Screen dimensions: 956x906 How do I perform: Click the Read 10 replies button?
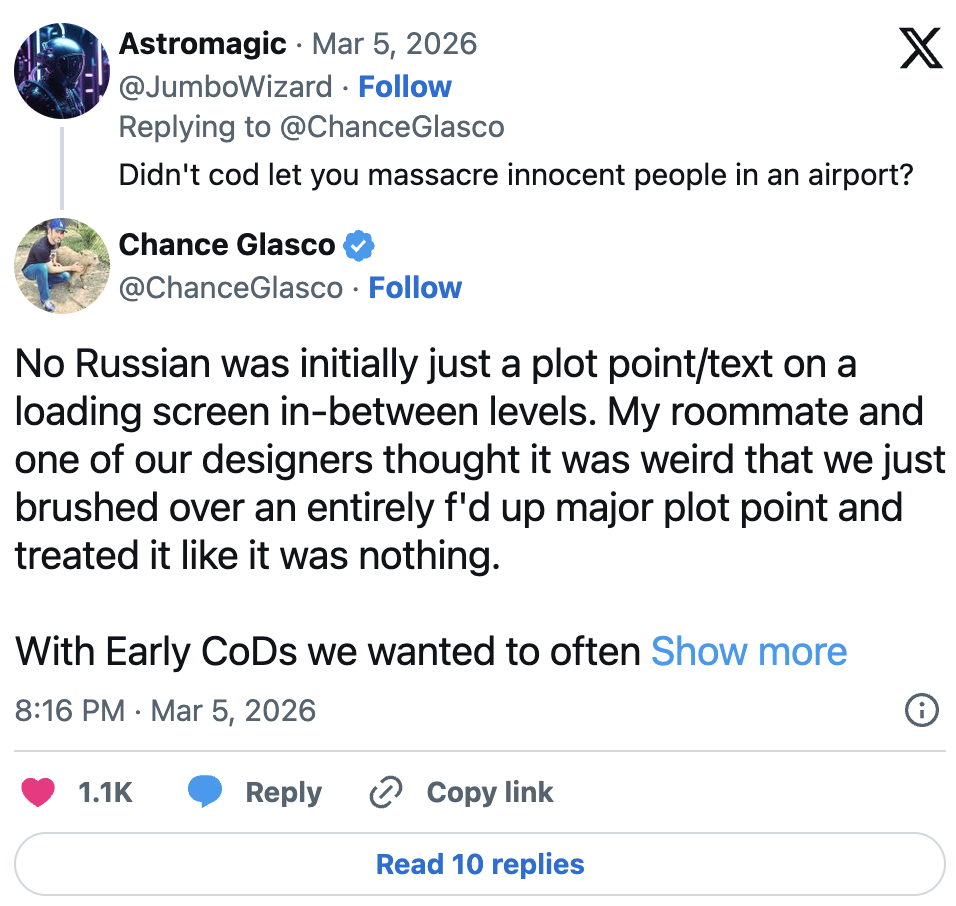coord(480,864)
